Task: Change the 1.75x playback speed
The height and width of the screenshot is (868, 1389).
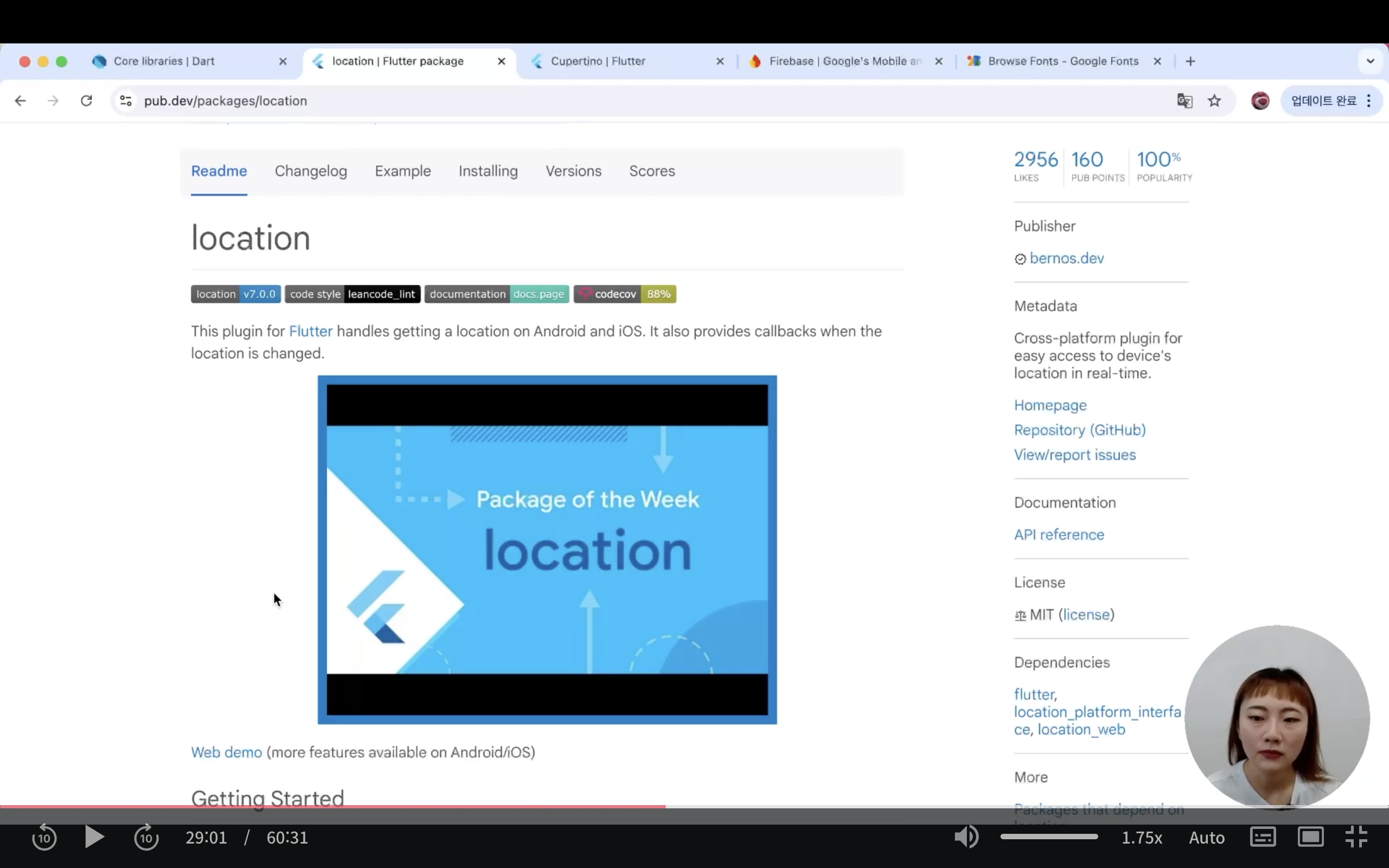Action: [1142, 838]
